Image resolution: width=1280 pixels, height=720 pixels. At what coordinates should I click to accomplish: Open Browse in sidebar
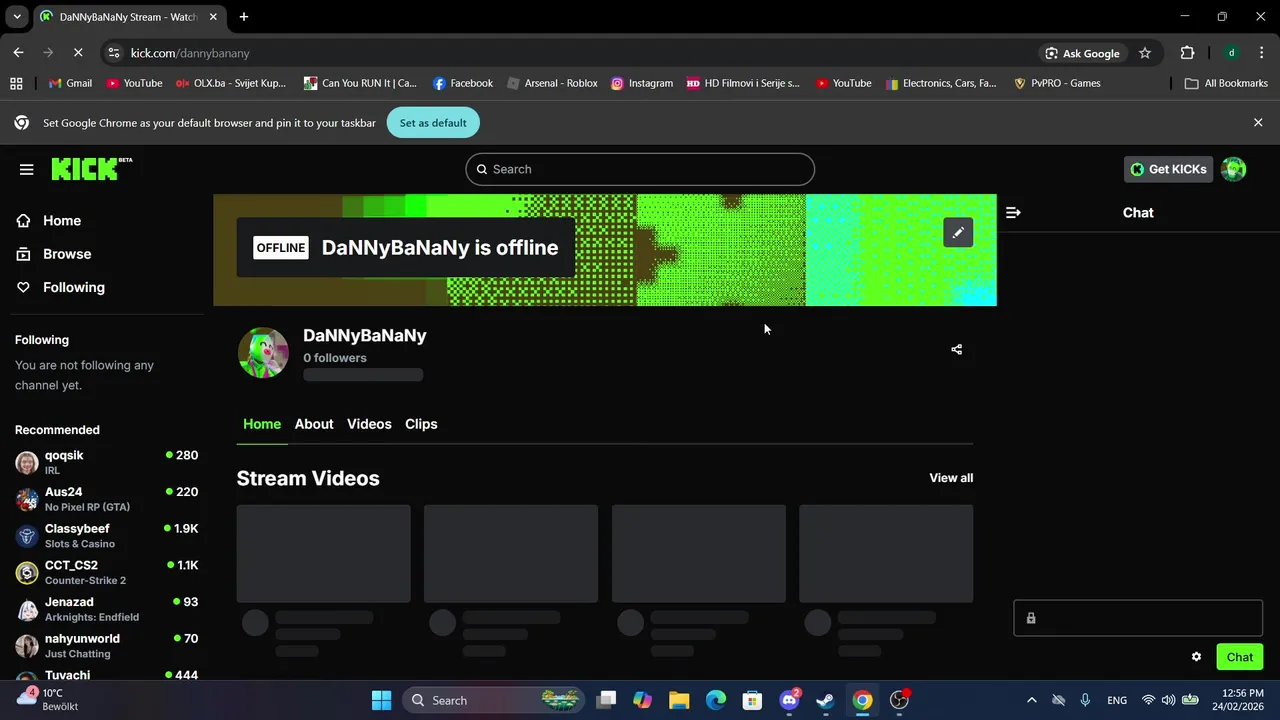[x=106, y=254]
